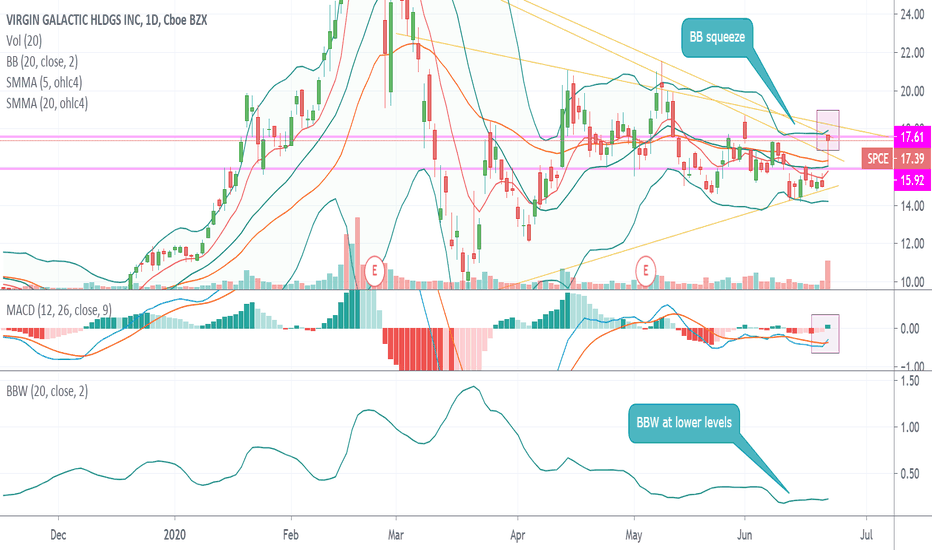Click the BBW 1.00 axis label
The width and height of the screenshot is (932, 550).
pos(910,427)
